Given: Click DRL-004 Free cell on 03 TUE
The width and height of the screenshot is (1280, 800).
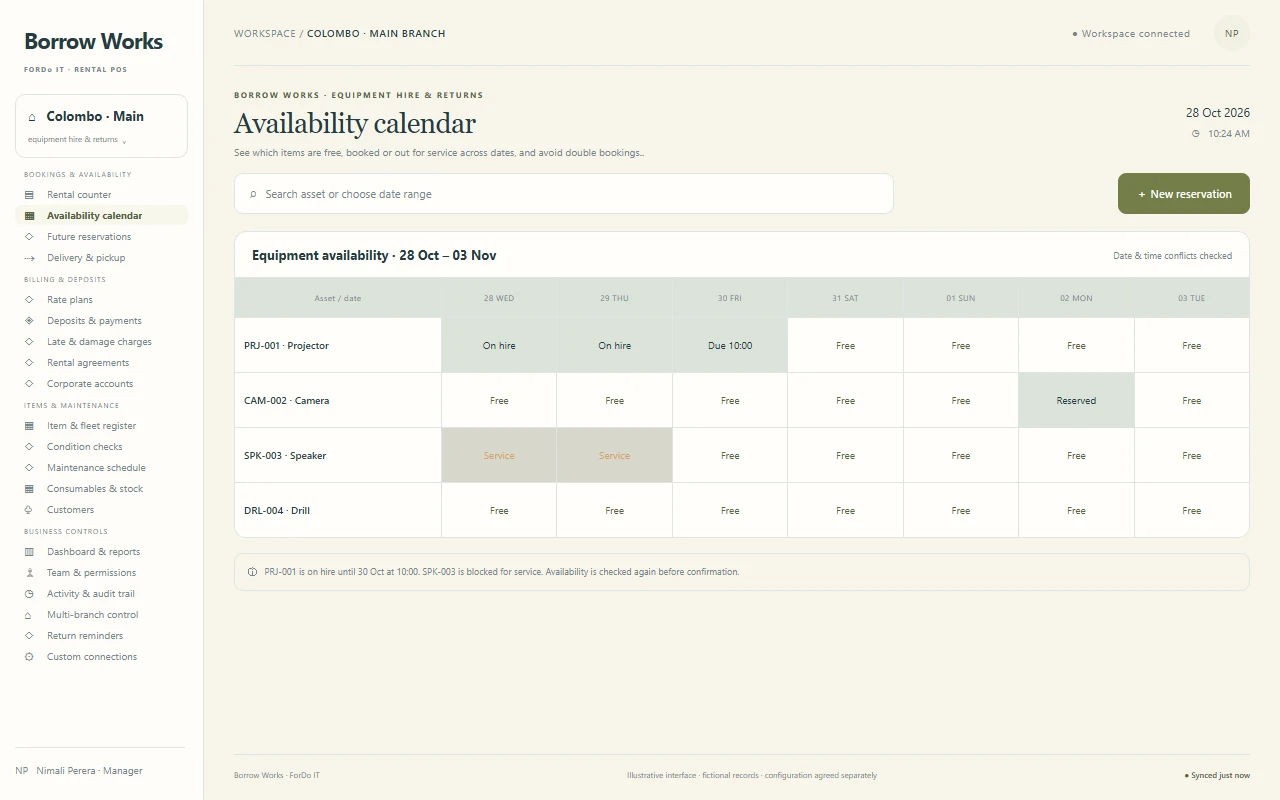Looking at the screenshot, I should (1192, 510).
